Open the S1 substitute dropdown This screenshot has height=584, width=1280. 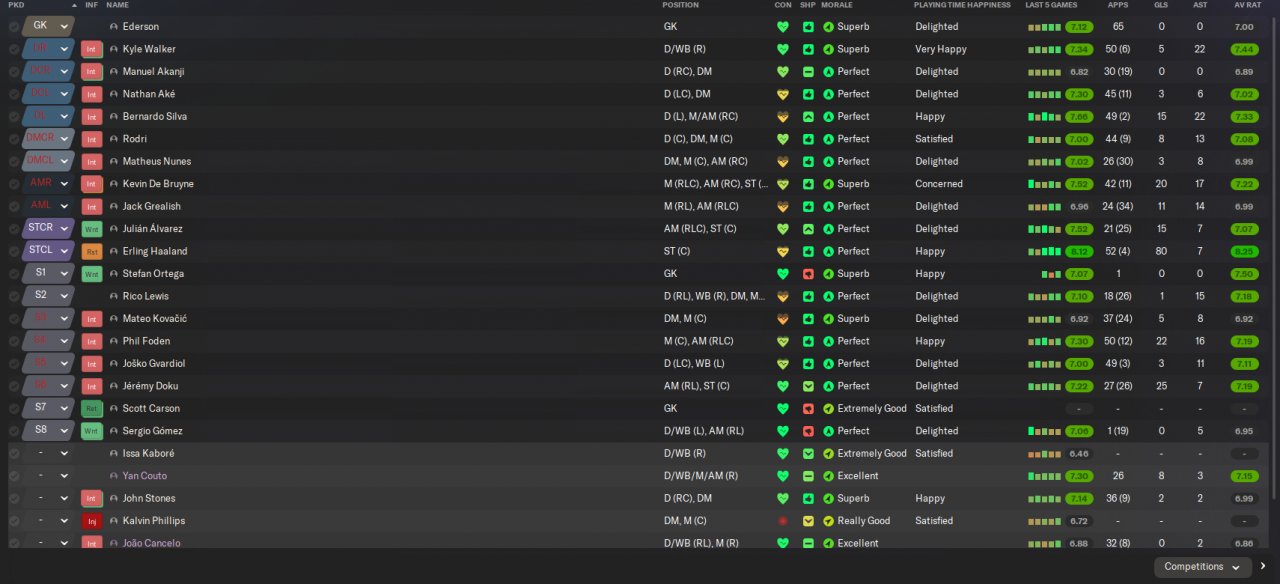pos(48,274)
